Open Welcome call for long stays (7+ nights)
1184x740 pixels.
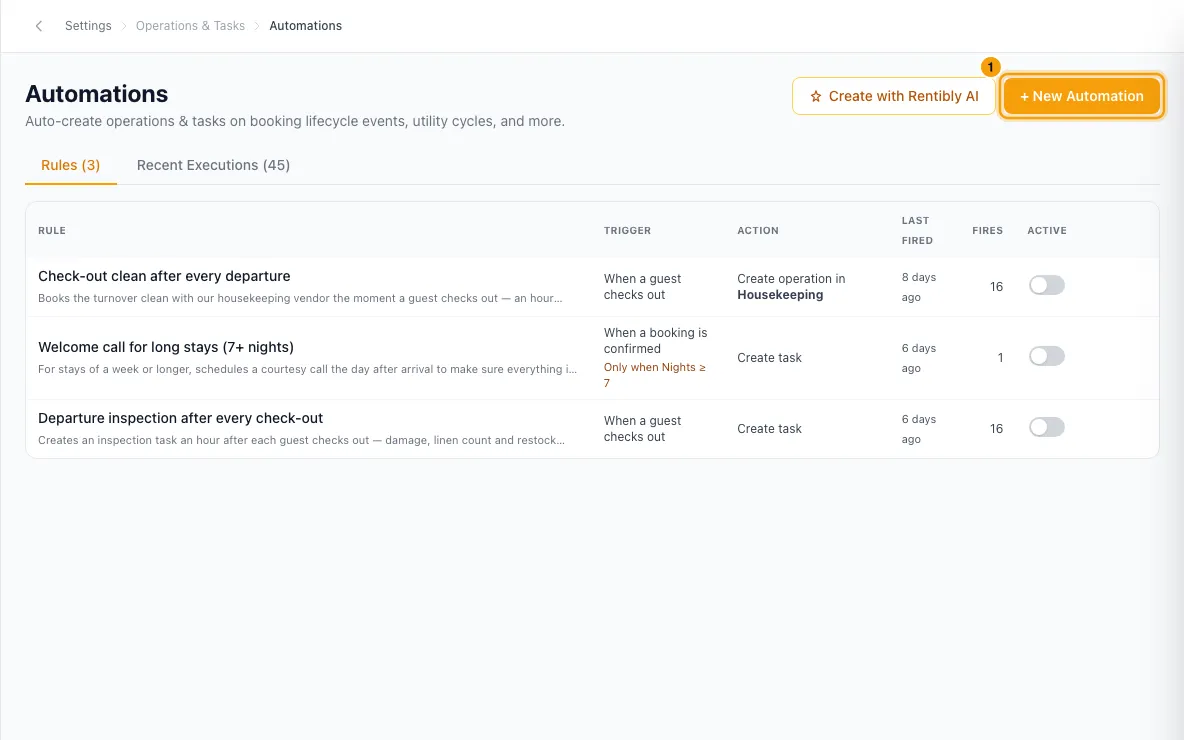pyautogui.click(x=166, y=347)
